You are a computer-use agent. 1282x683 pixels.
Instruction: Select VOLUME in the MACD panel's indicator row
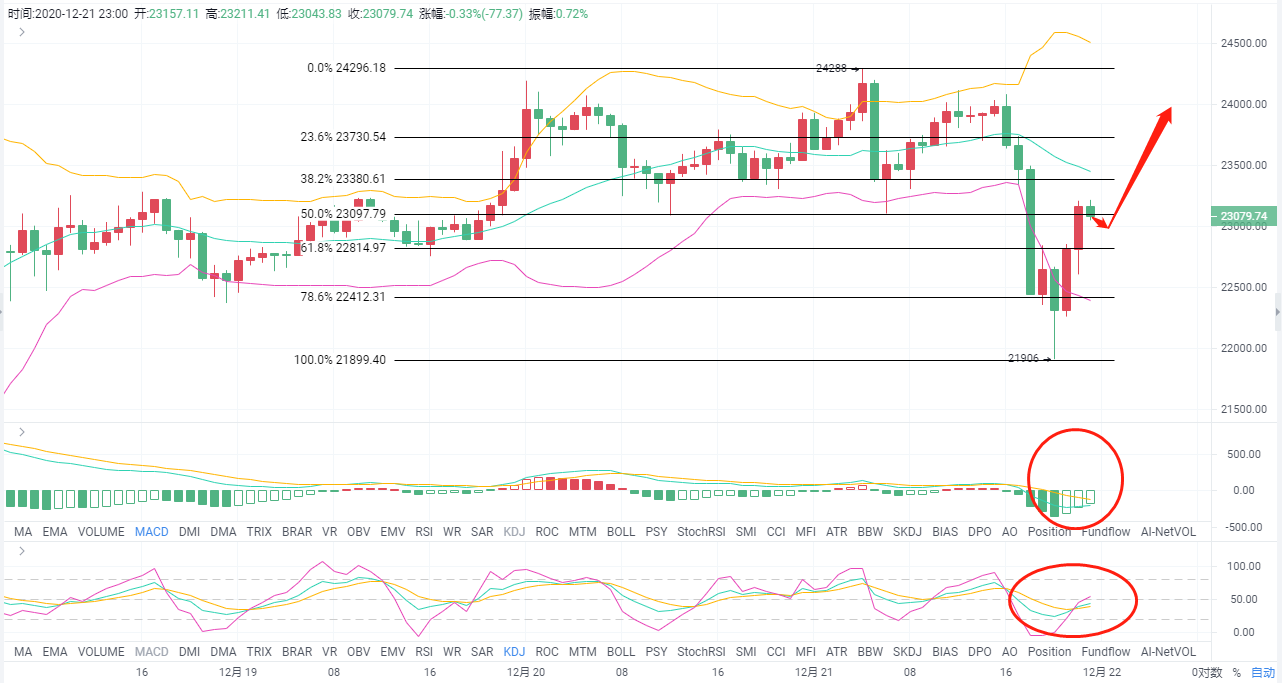pyautogui.click(x=101, y=532)
